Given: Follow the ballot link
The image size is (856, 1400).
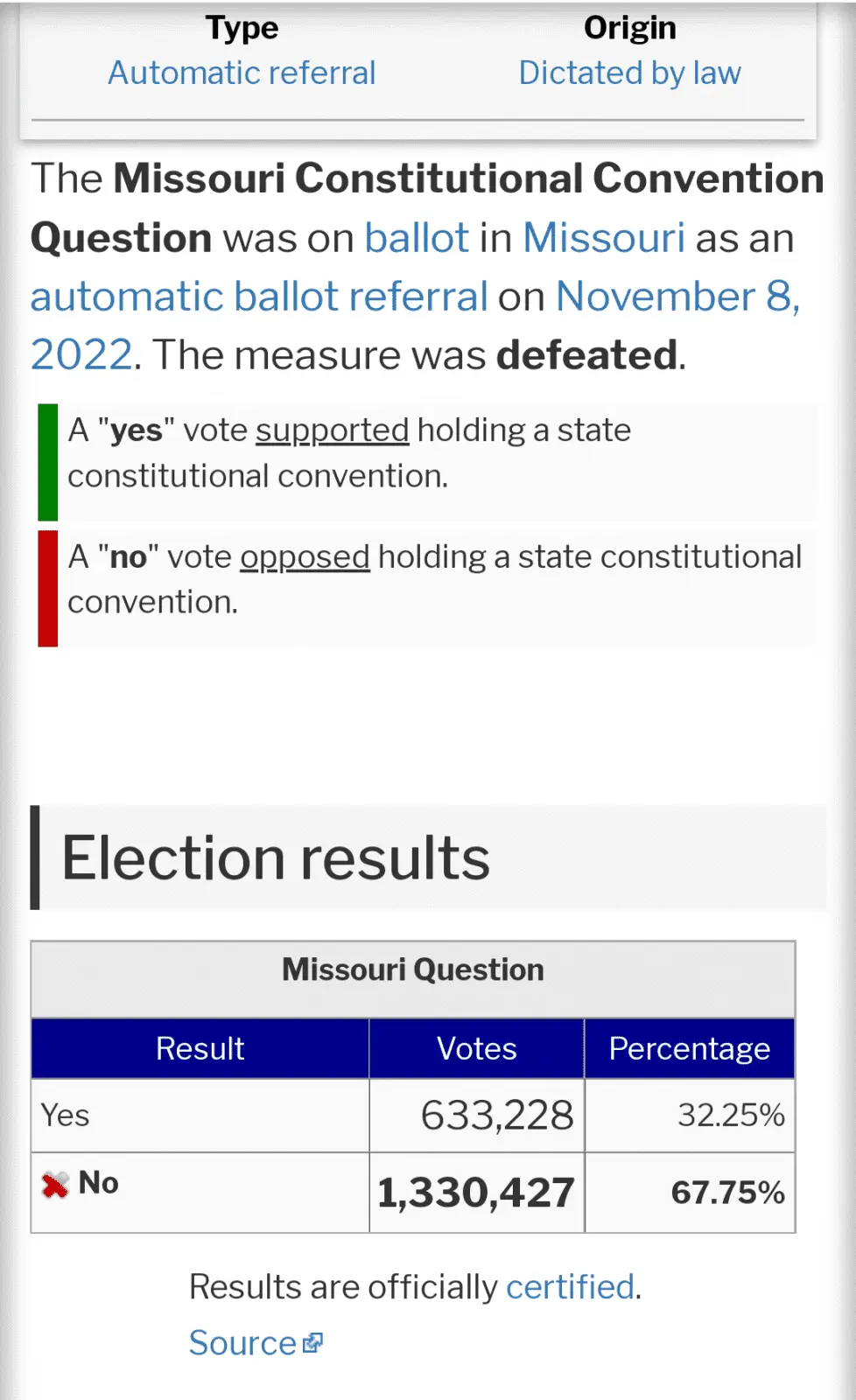Looking at the screenshot, I should tap(417, 238).
